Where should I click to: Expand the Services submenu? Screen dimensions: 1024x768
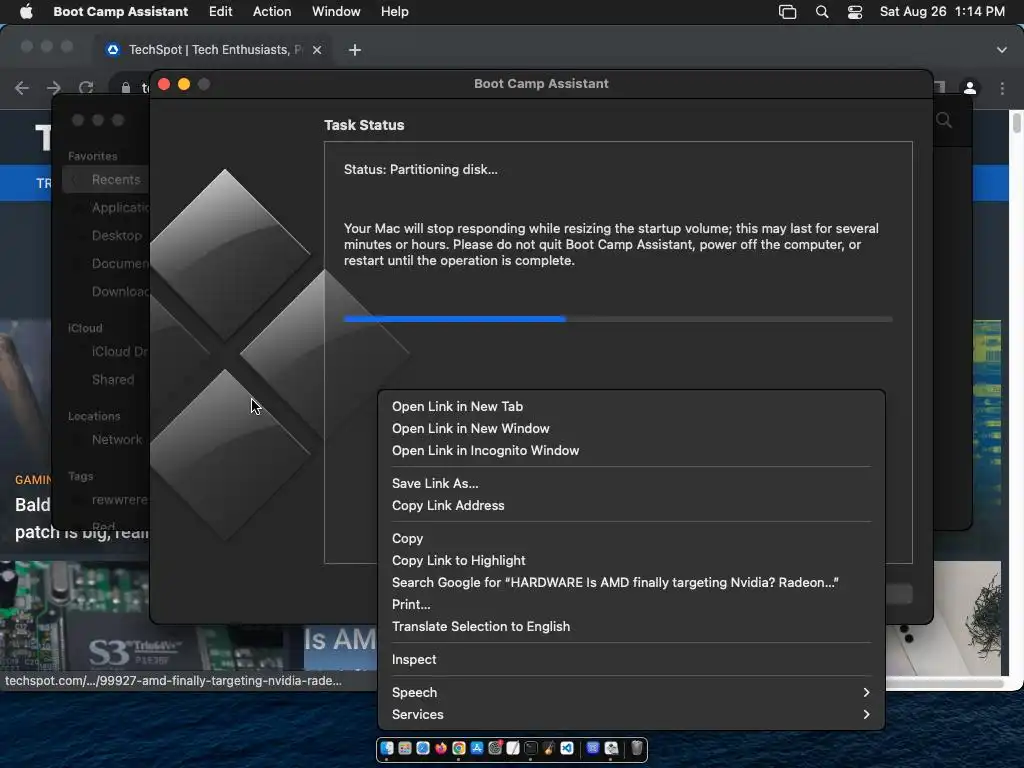pyautogui.click(x=631, y=714)
